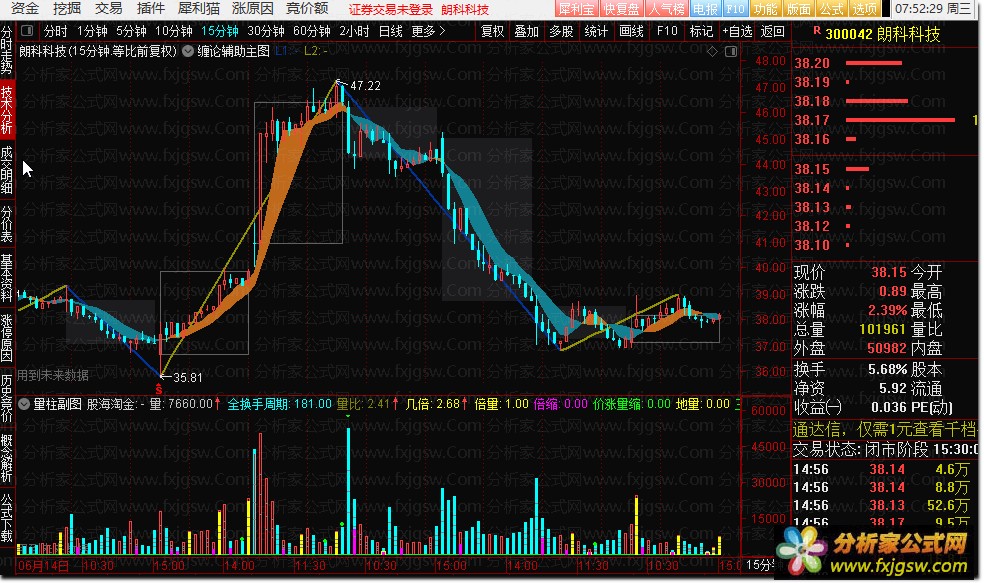The image size is (984, 583).
Task: Open the 资金 menu
Action: pyautogui.click(x=24, y=9)
